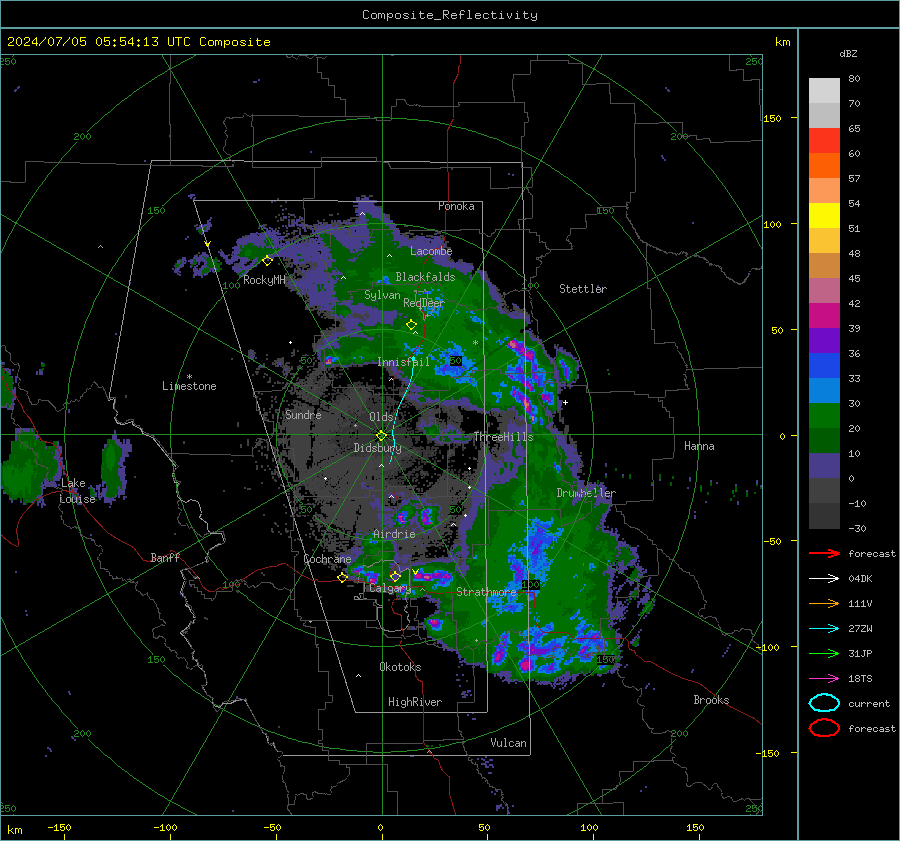Click the cyan 27ZW arrow legend icon
900x841 pixels.
824,629
